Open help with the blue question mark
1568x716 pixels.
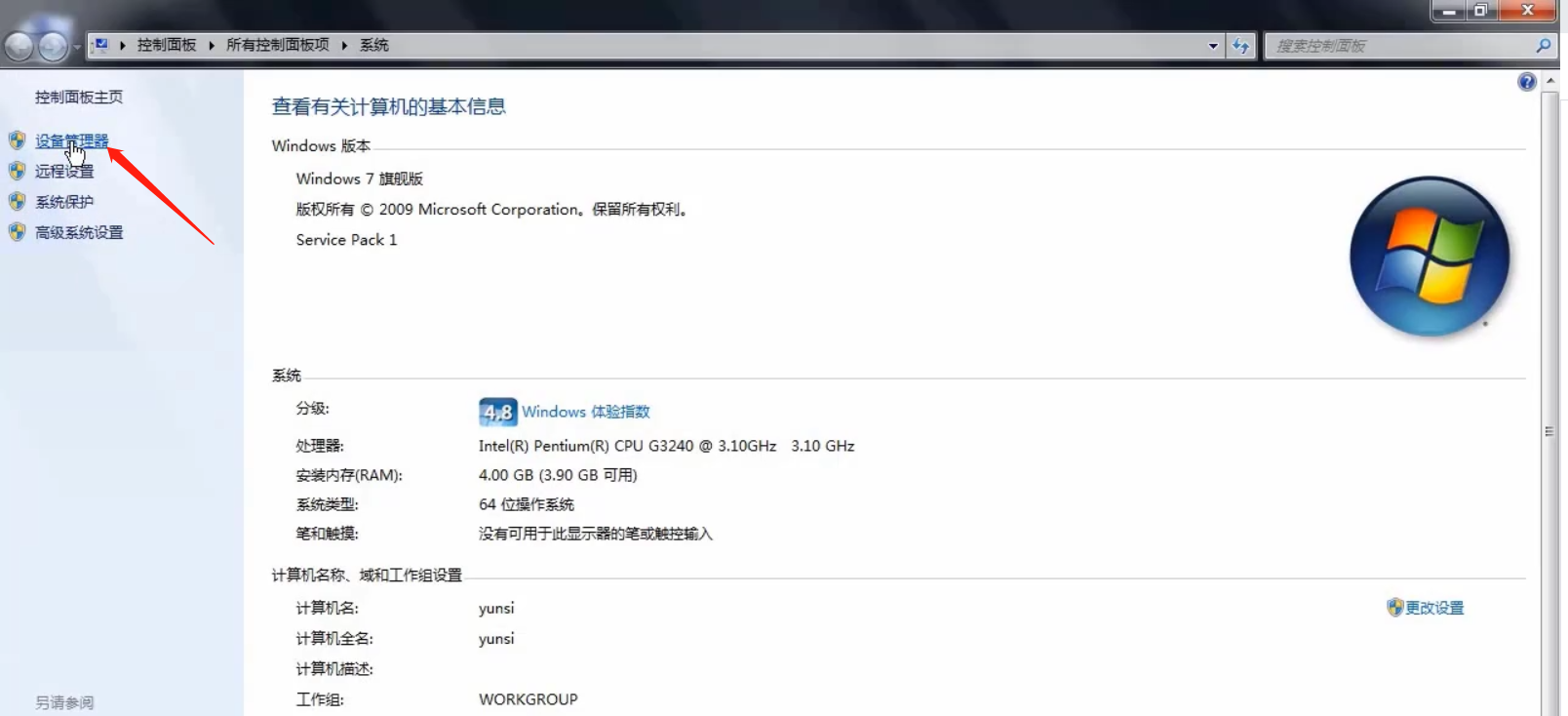[1527, 82]
